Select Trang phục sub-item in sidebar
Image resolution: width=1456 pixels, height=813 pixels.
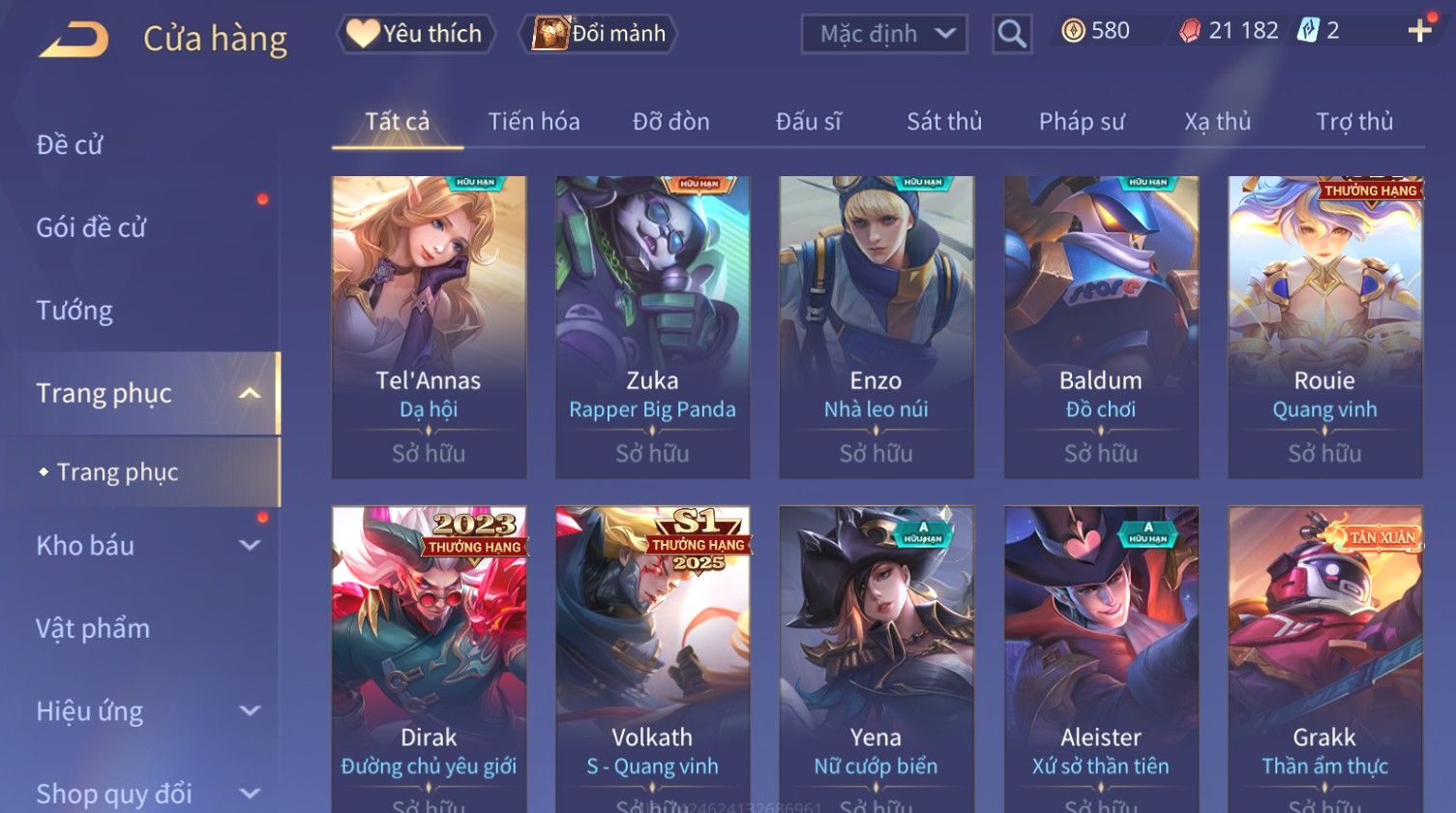click(x=117, y=472)
